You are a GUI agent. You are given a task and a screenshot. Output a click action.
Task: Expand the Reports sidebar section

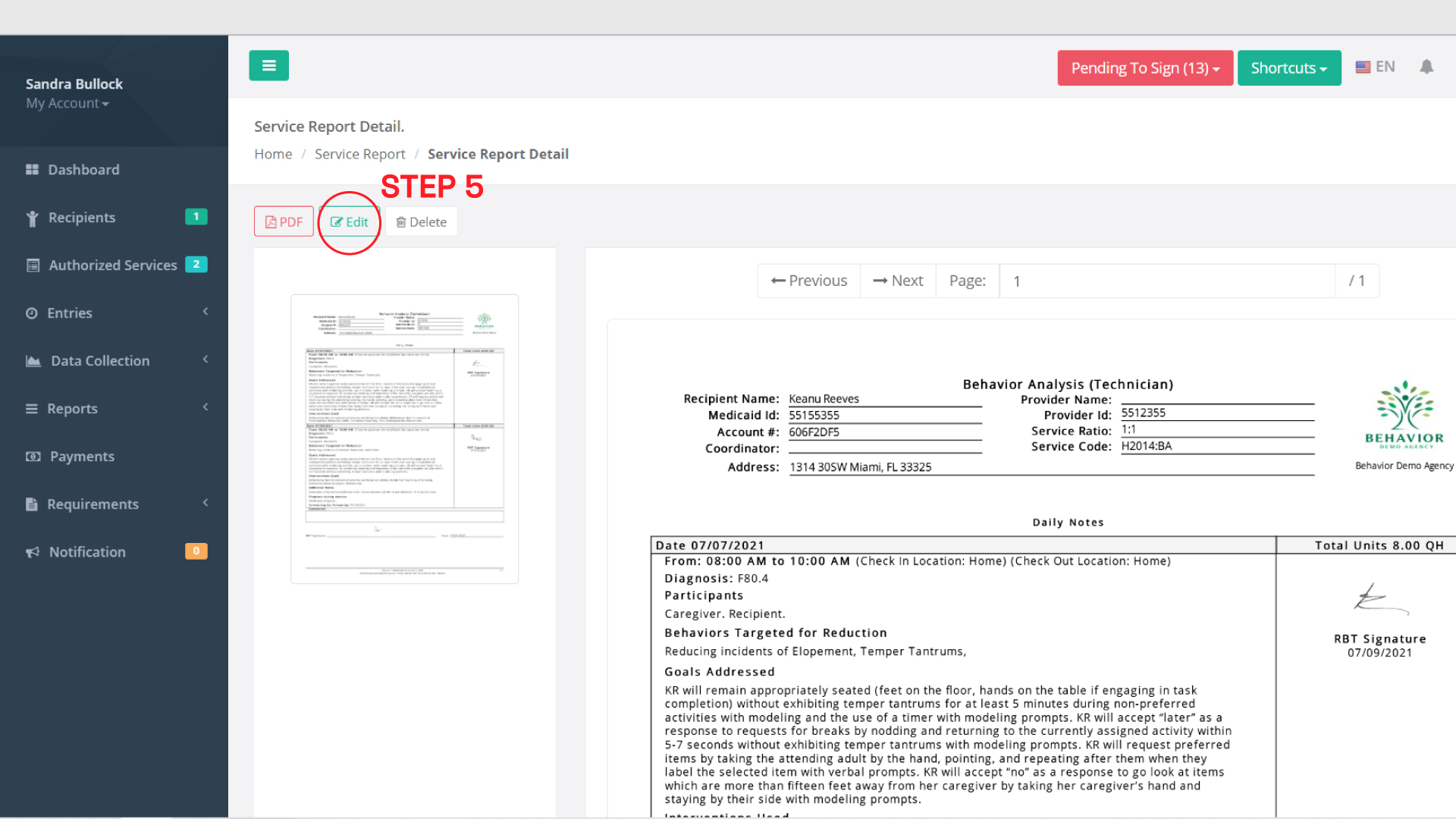[x=72, y=408]
